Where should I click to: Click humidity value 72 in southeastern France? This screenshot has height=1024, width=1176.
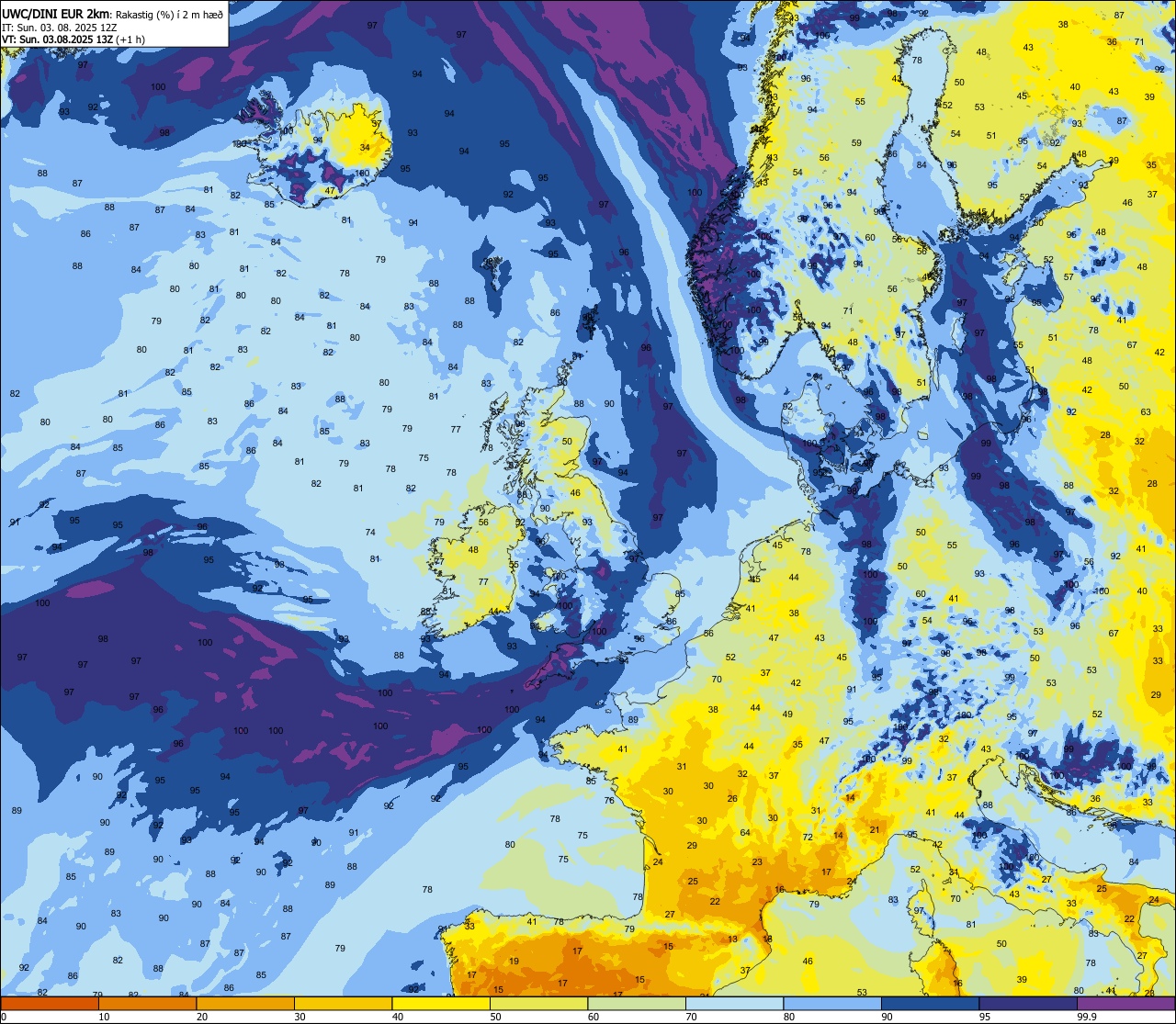point(808,838)
